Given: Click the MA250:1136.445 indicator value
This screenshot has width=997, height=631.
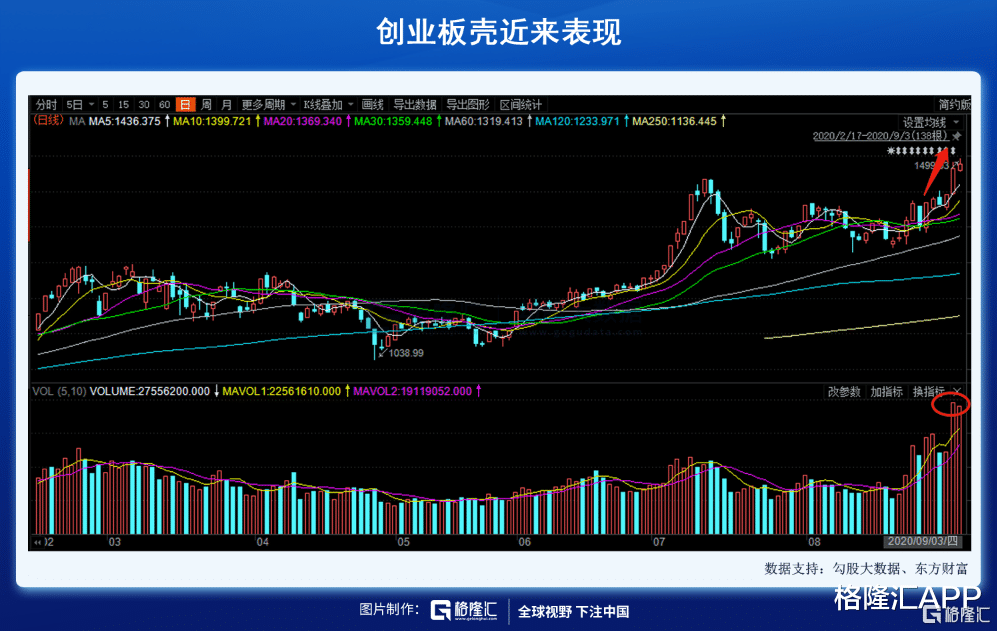Looking at the screenshot, I should 674,121.
